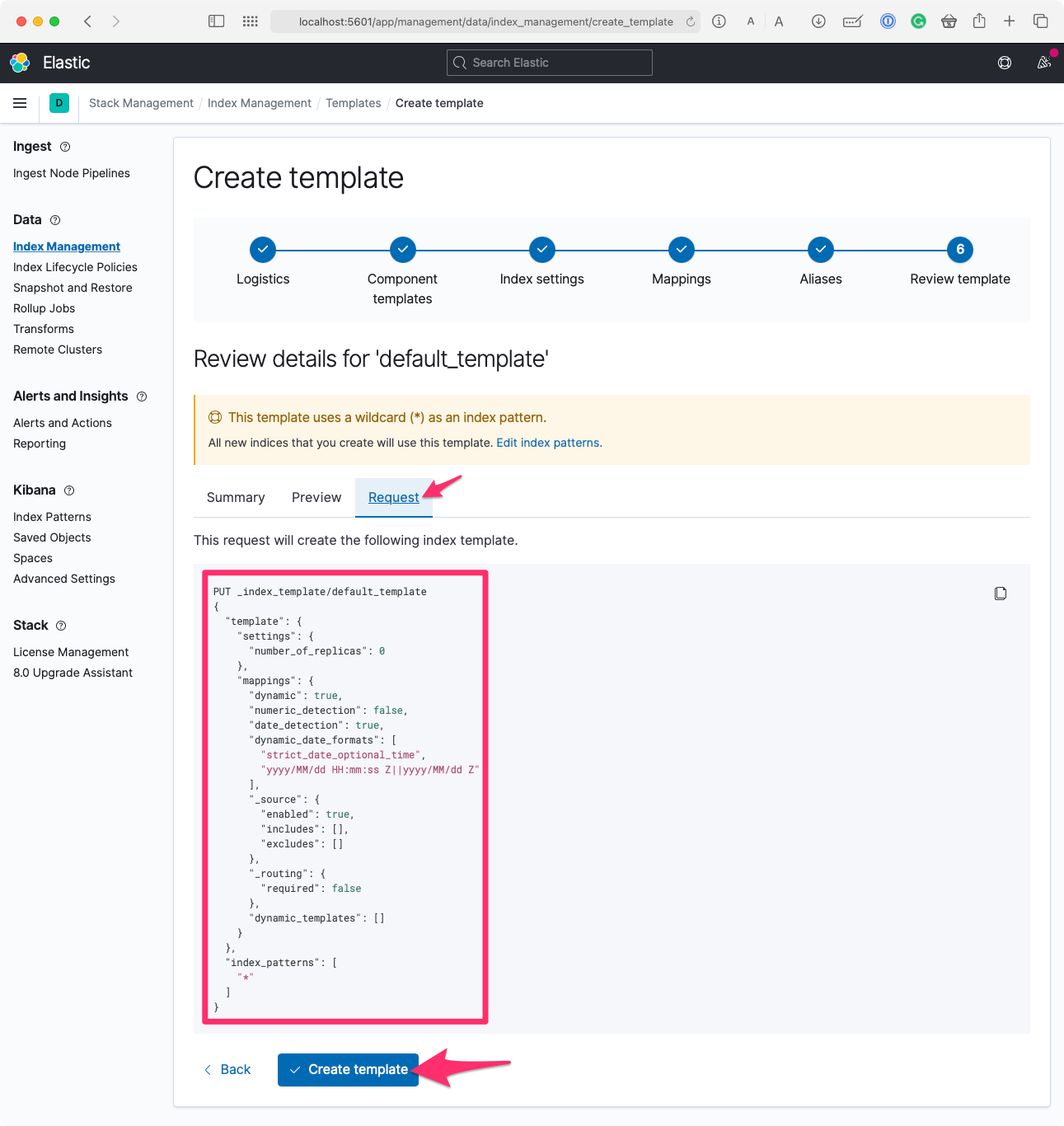1064x1126 pixels.
Task: Click the Kibana section help icon
Action: 69,490
